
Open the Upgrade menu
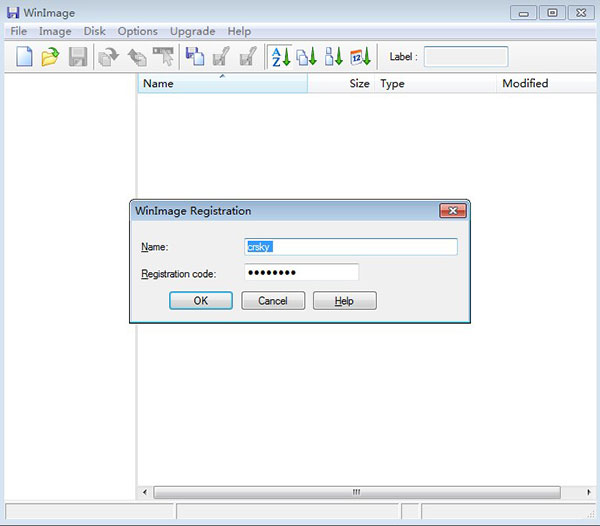click(192, 31)
